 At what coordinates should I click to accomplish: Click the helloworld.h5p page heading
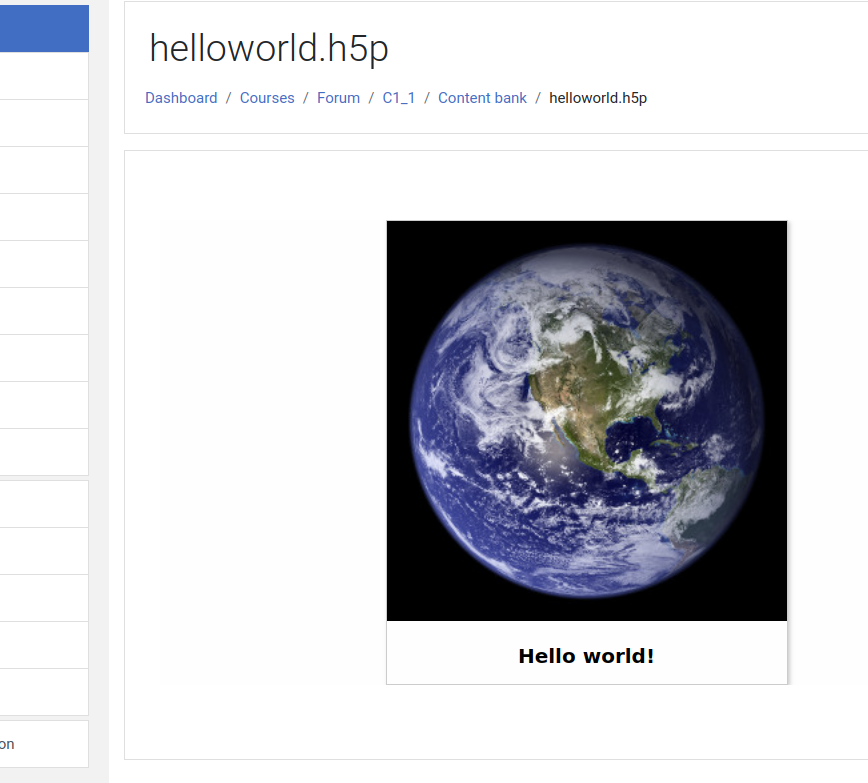click(x=269, y=48)
